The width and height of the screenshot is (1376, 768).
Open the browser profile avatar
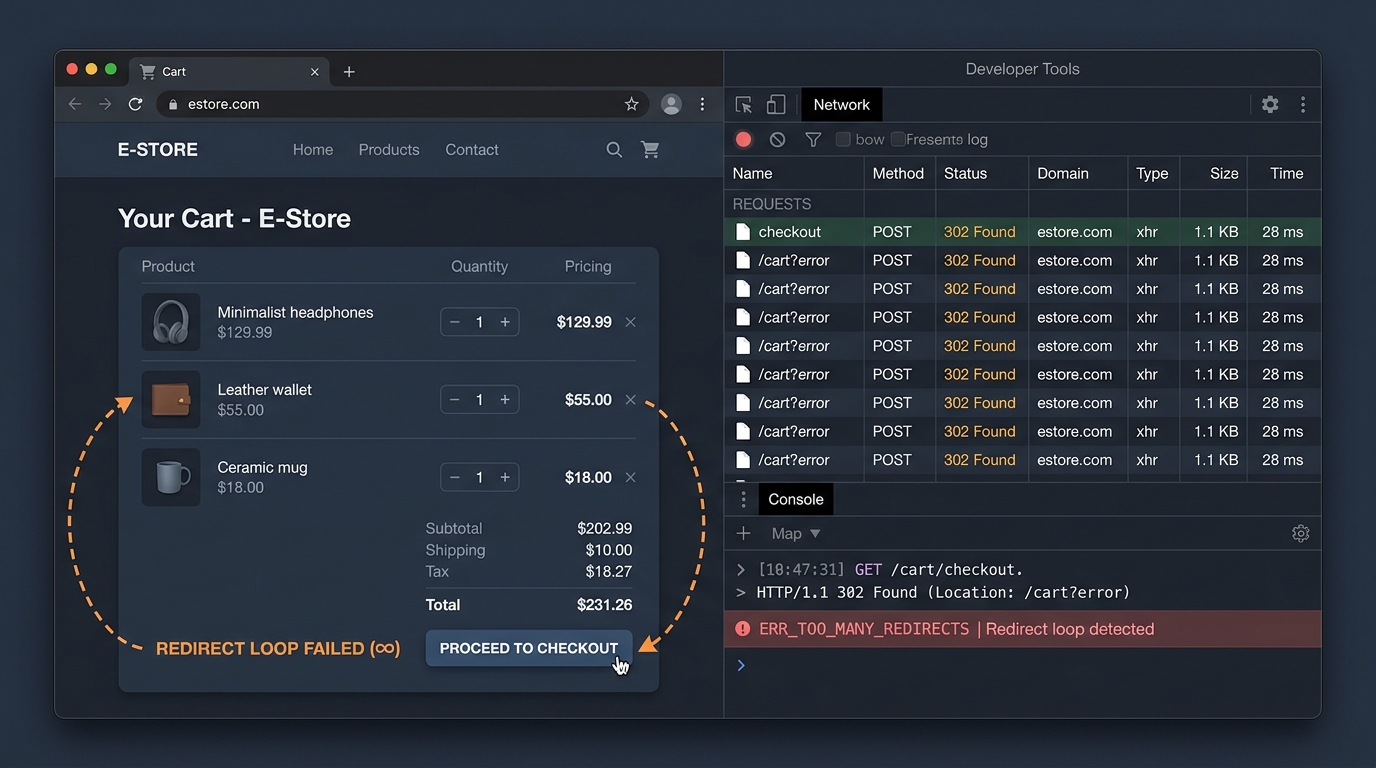671,104
